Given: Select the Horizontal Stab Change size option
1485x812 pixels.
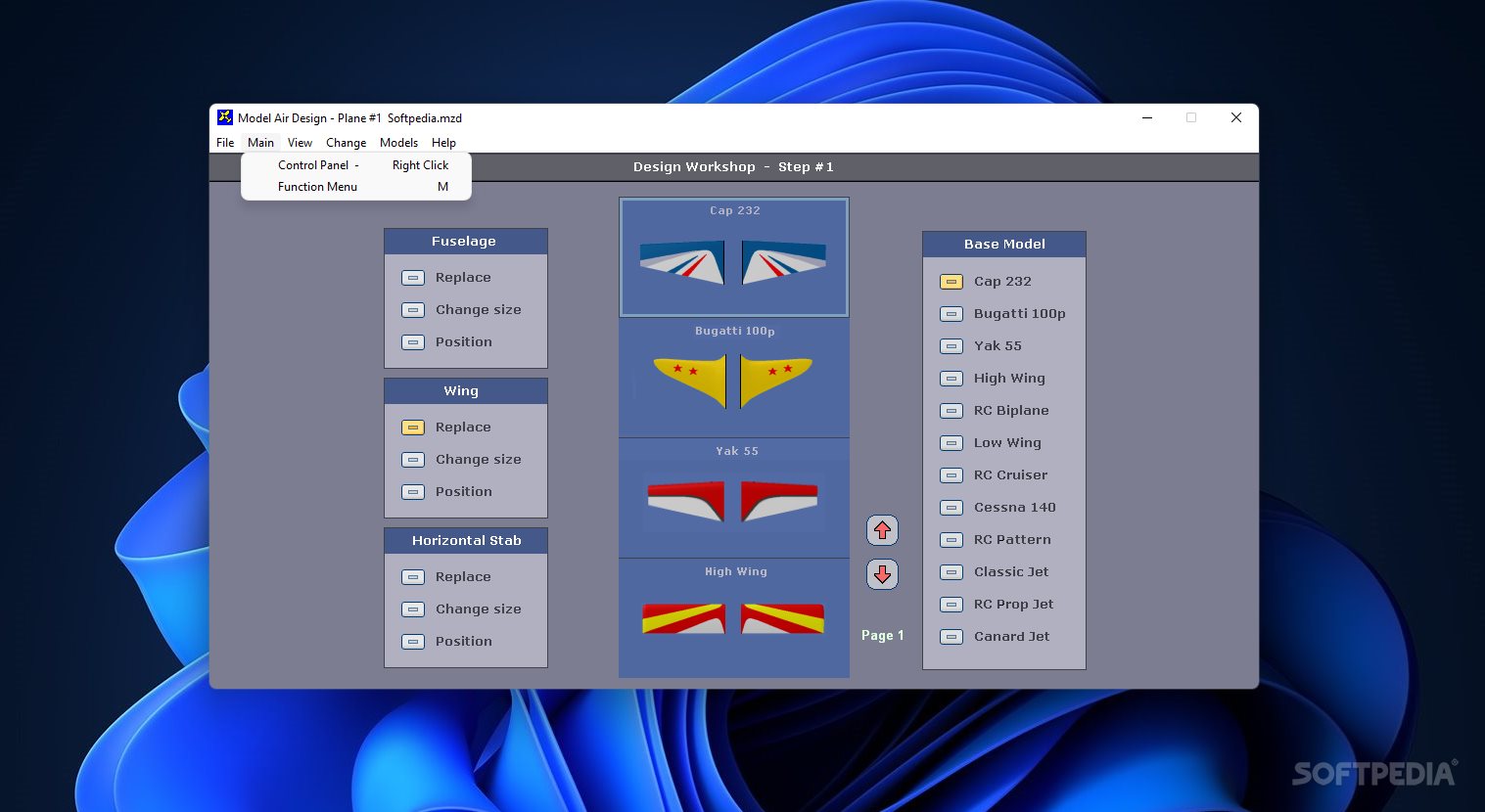Looking at the screenshot, I should (x=413, y=609).
